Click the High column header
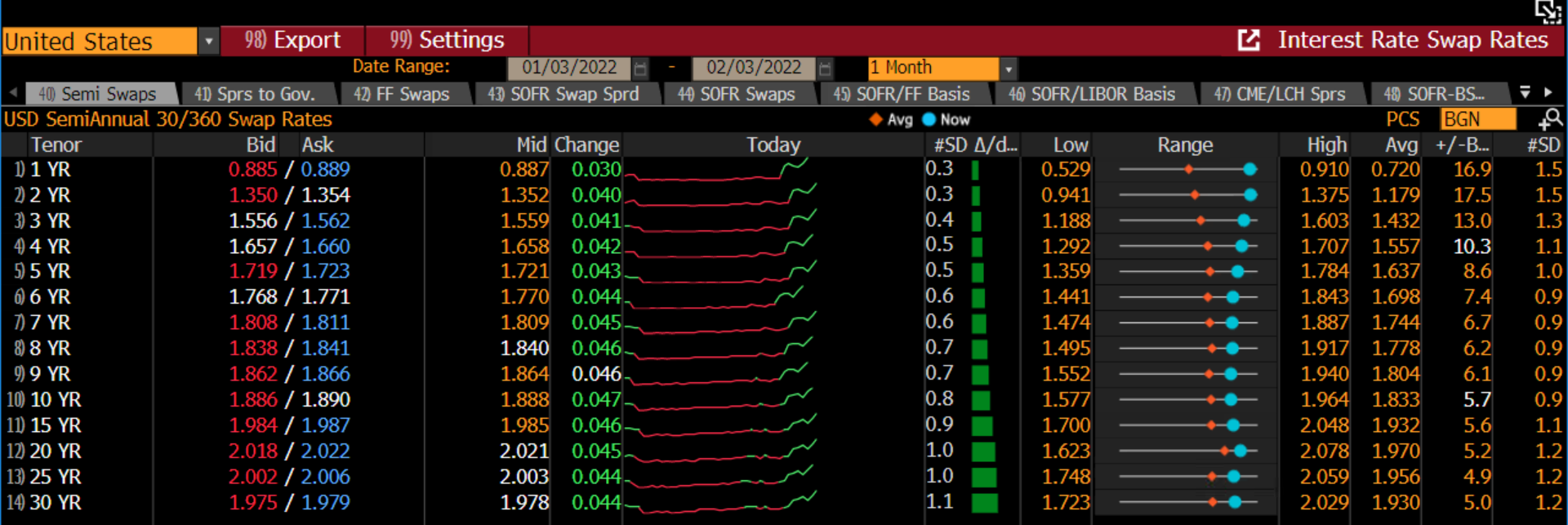Screen dimensions: 1568x525 [x=1327, y=145]
